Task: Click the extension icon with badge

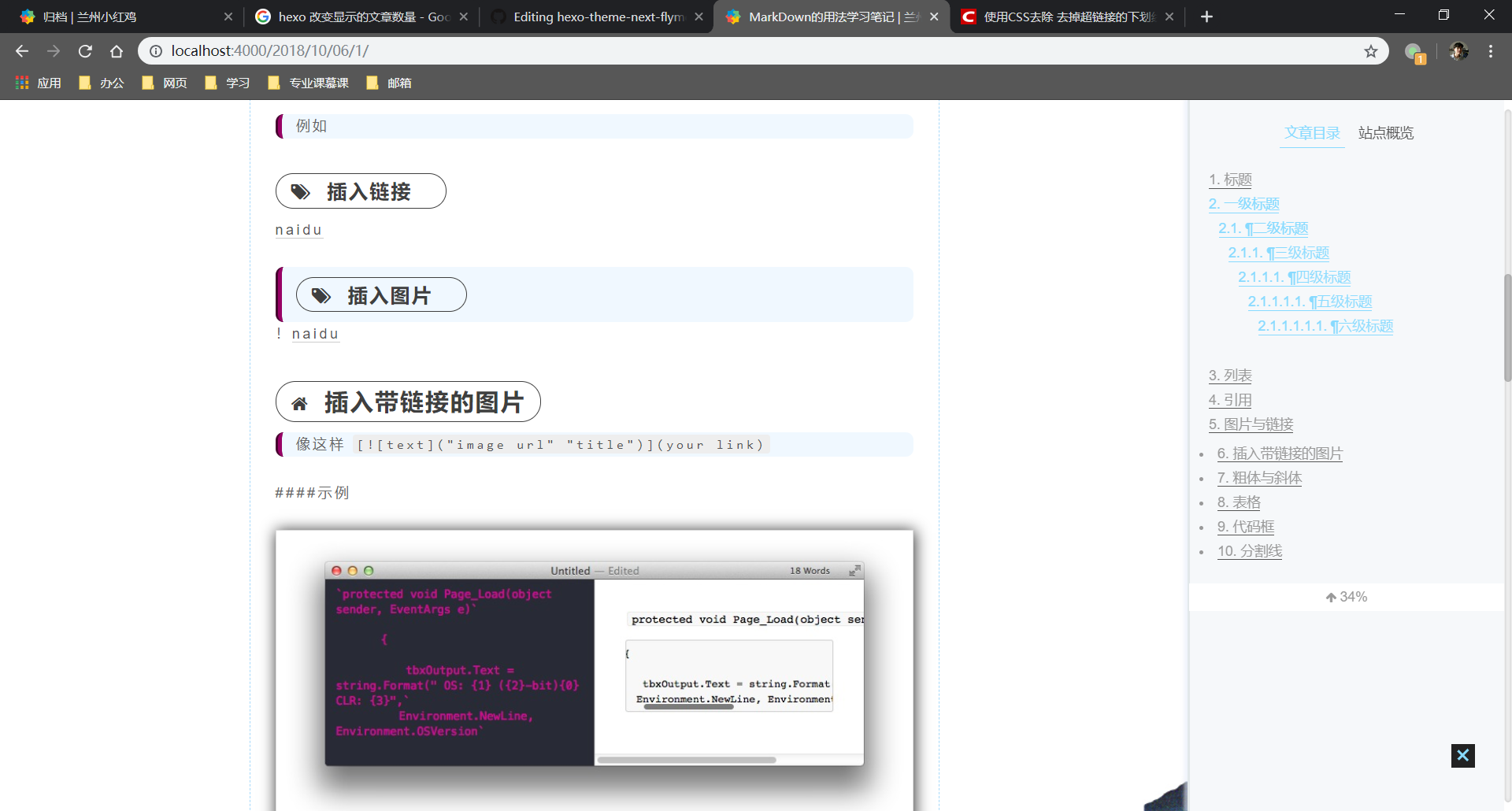Action: click(1414, 52)
